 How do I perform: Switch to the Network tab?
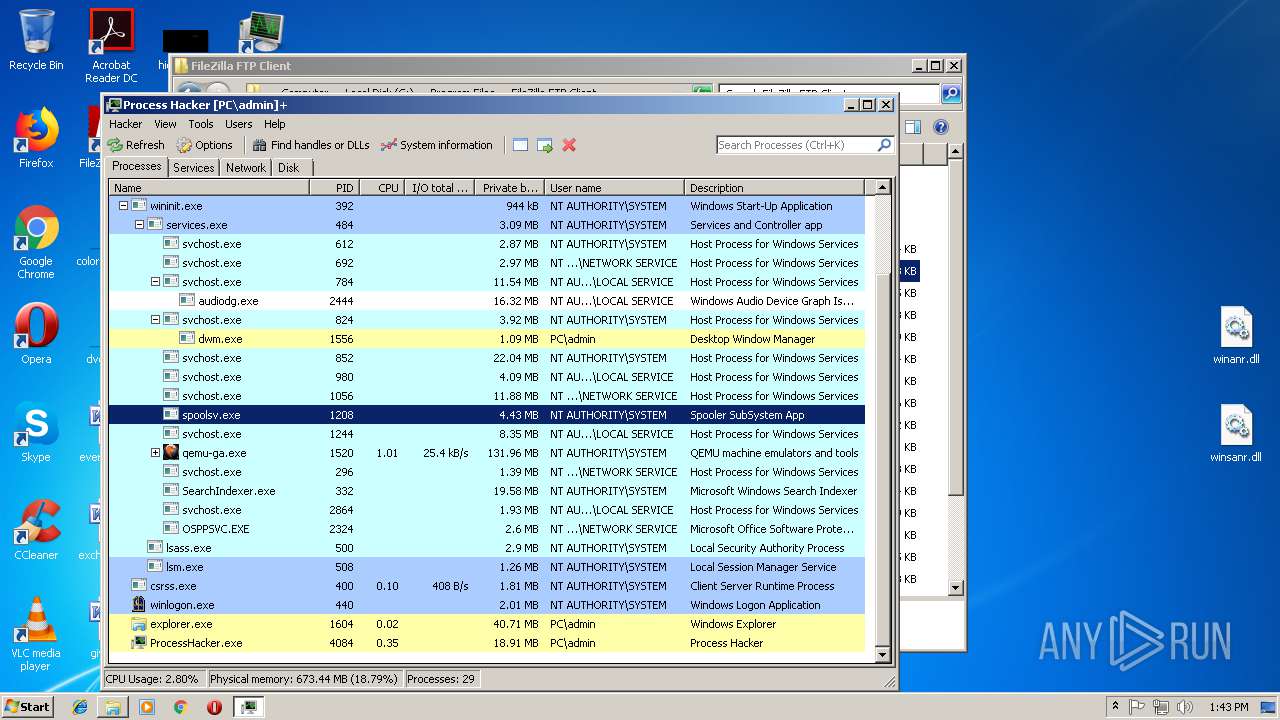[246, 168]
